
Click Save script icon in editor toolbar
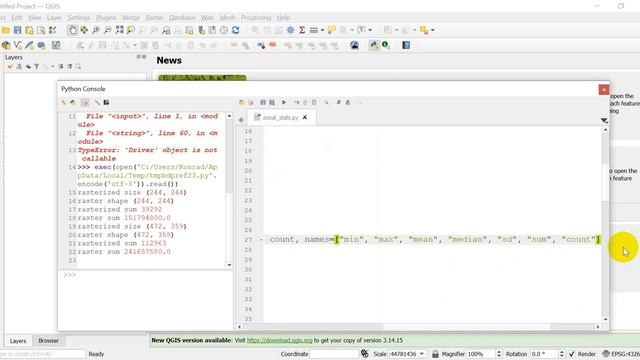click(263, 102)
